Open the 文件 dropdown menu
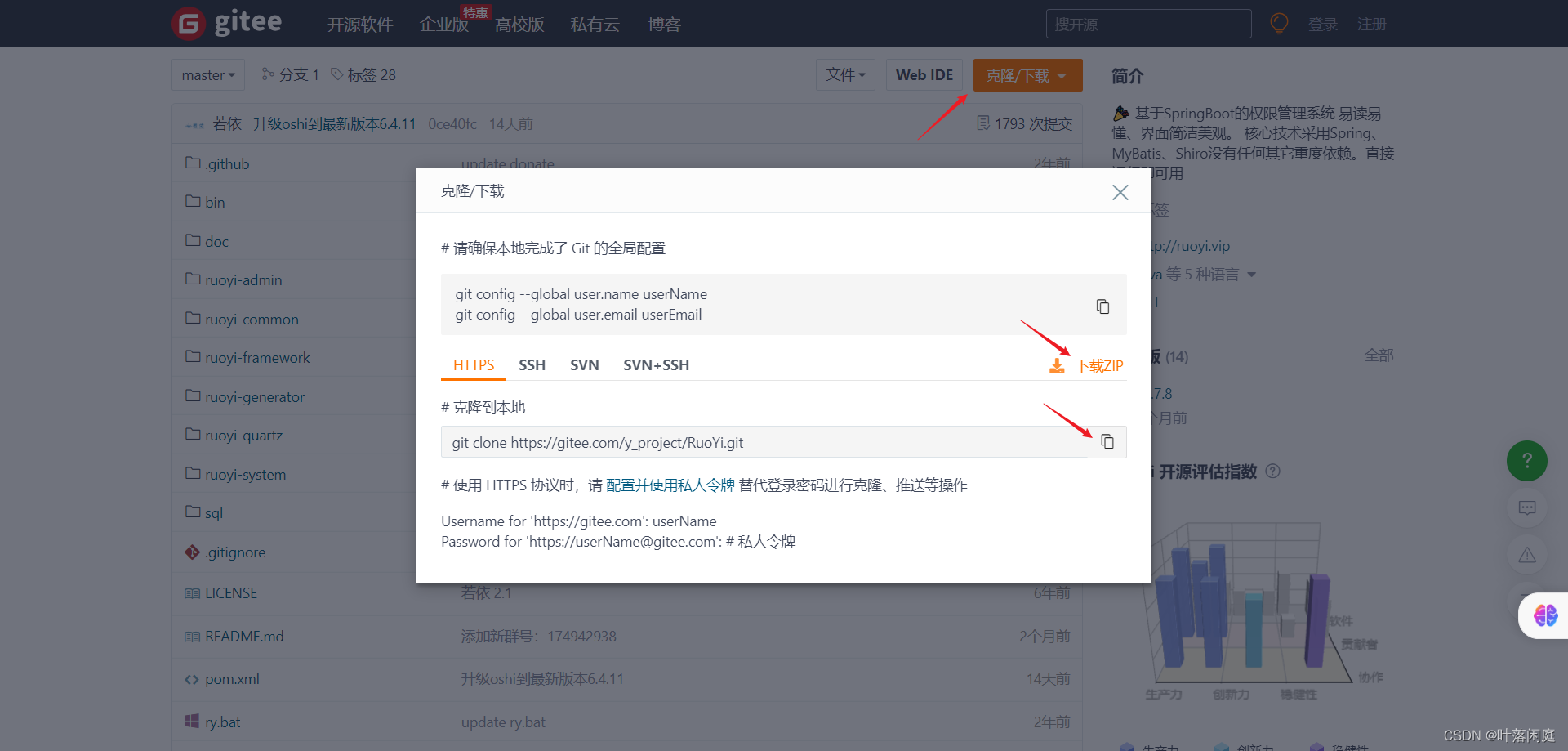 point(845,75)
